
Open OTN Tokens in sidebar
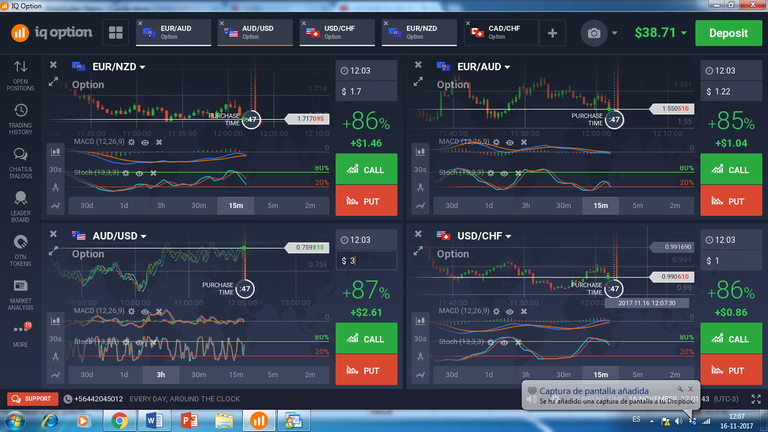point(21,251)
